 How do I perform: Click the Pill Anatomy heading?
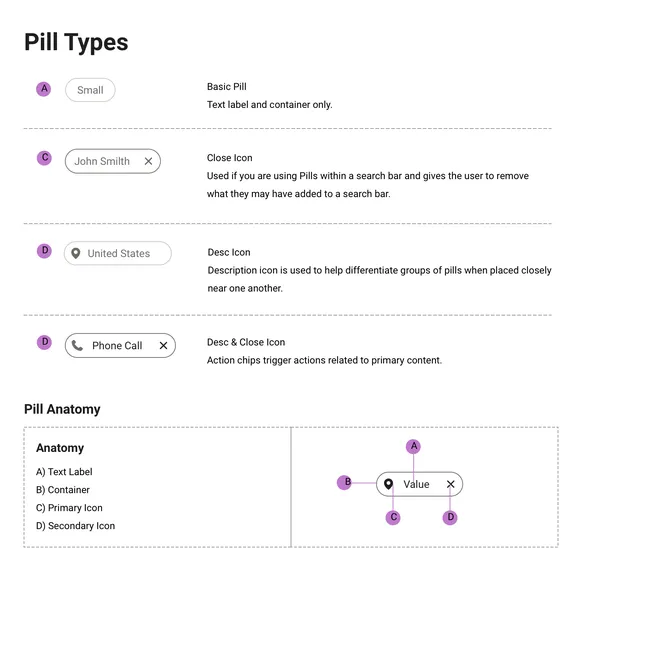62,409
